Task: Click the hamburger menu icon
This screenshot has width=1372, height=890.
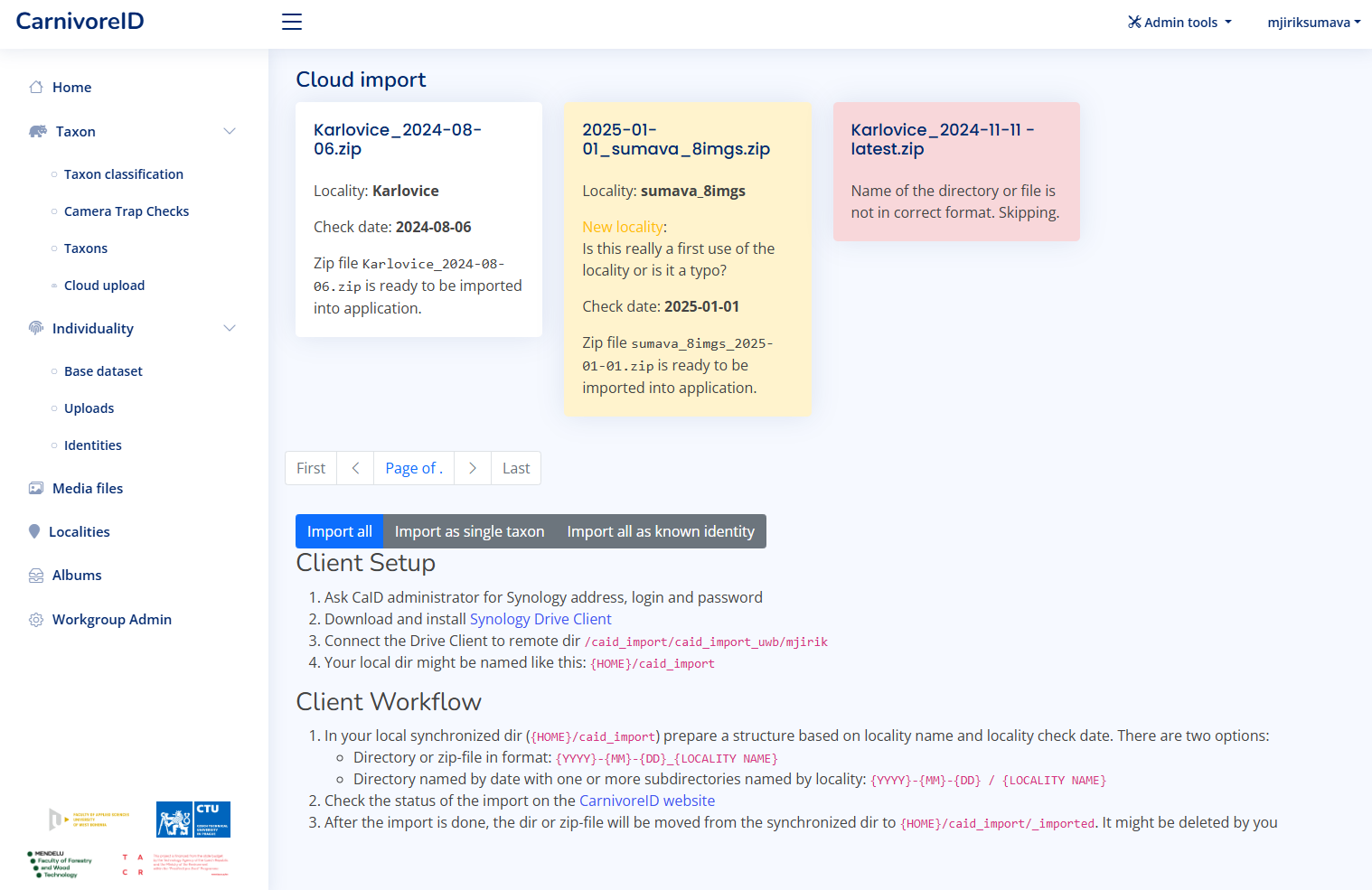Action: 291,22
